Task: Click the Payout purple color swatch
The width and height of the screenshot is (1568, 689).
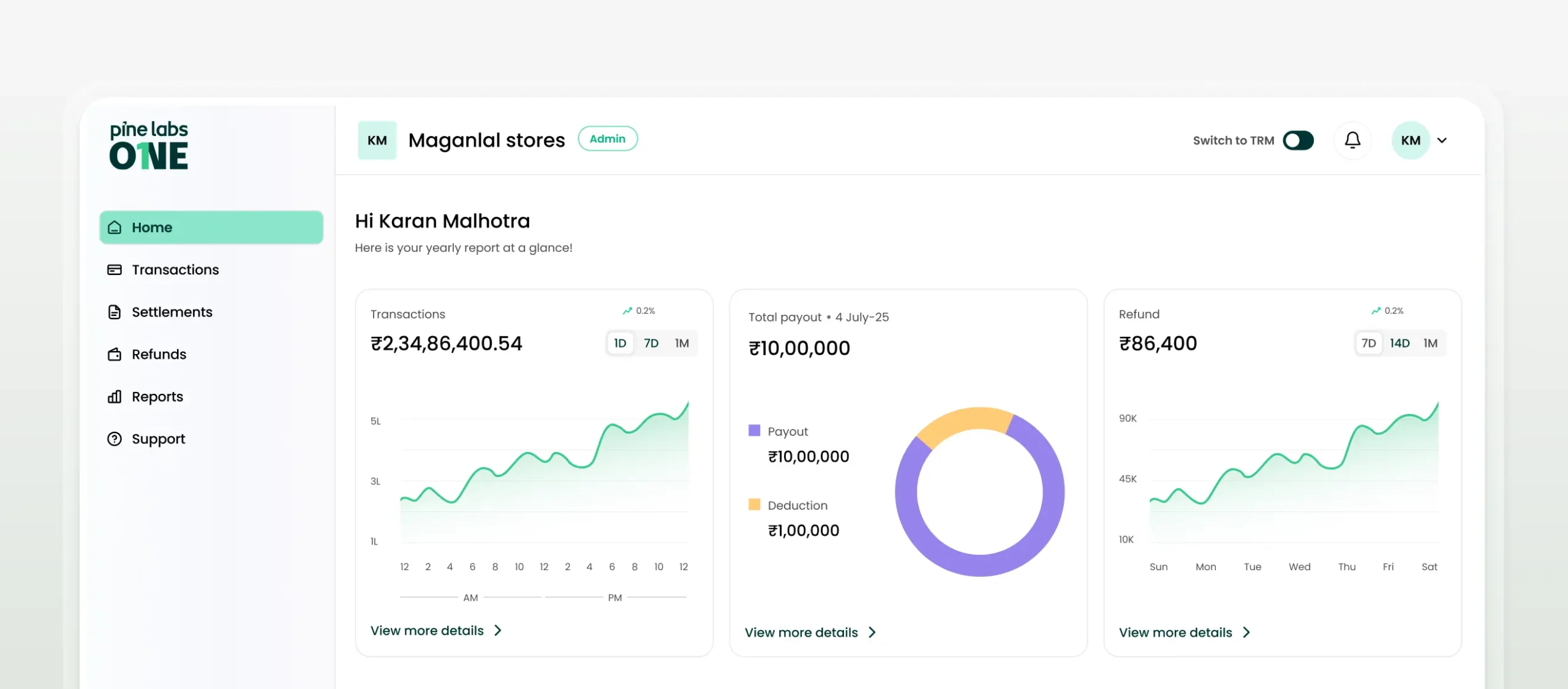Action: (753, 431)
